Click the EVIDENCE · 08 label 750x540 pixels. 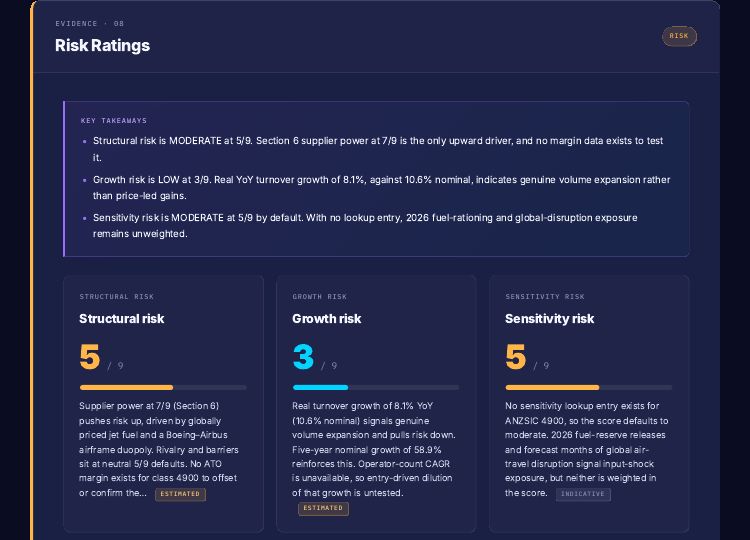pyautogui.click(x=89, y=23)
